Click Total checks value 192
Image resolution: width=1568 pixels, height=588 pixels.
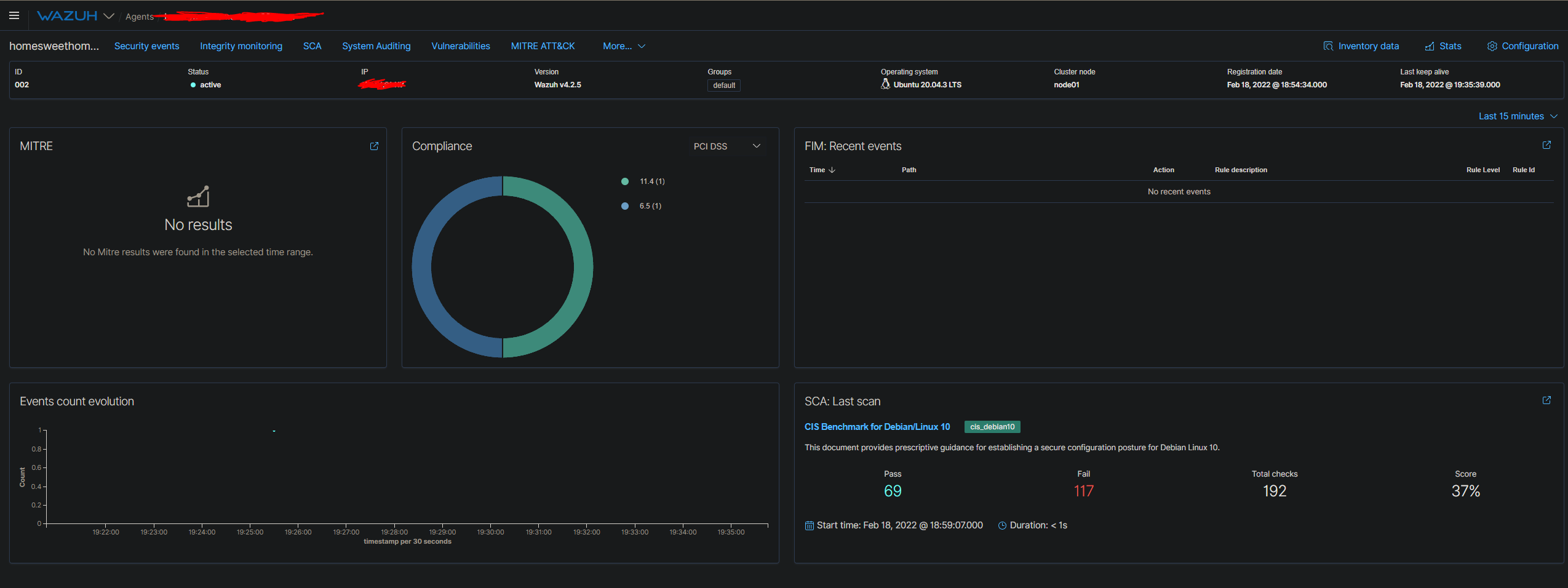[1275, 491]
